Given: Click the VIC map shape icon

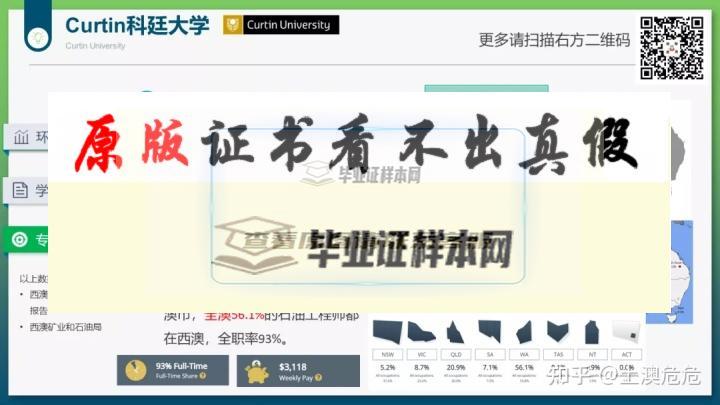Looking at the screenshot, I should [422, 332].
